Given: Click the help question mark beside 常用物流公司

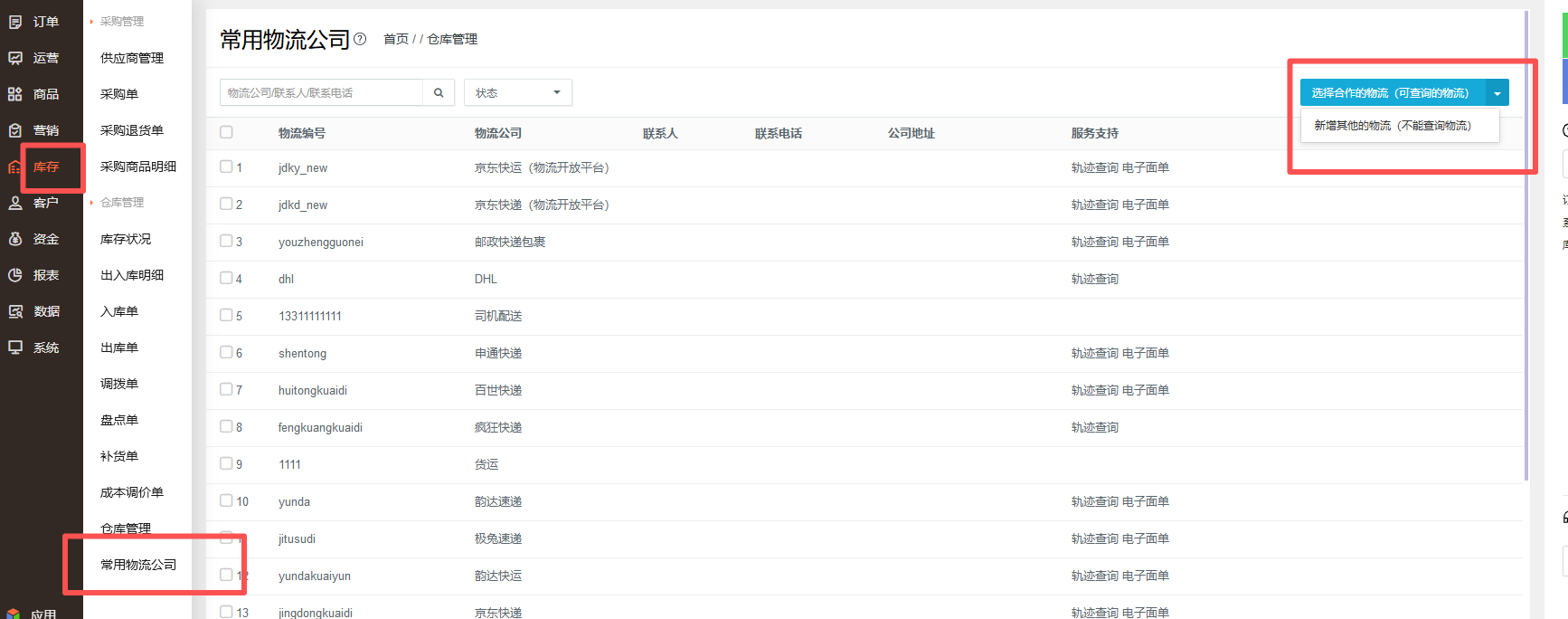Looking at the screenshot, I should click(360, 39).
